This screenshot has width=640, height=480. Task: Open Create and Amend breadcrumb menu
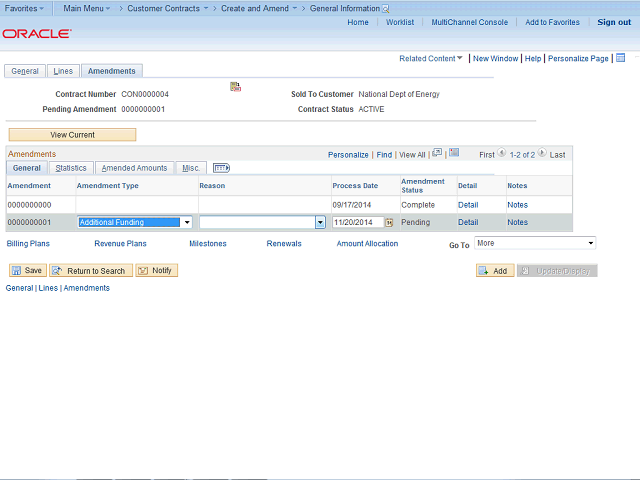[x=259, y=9]
